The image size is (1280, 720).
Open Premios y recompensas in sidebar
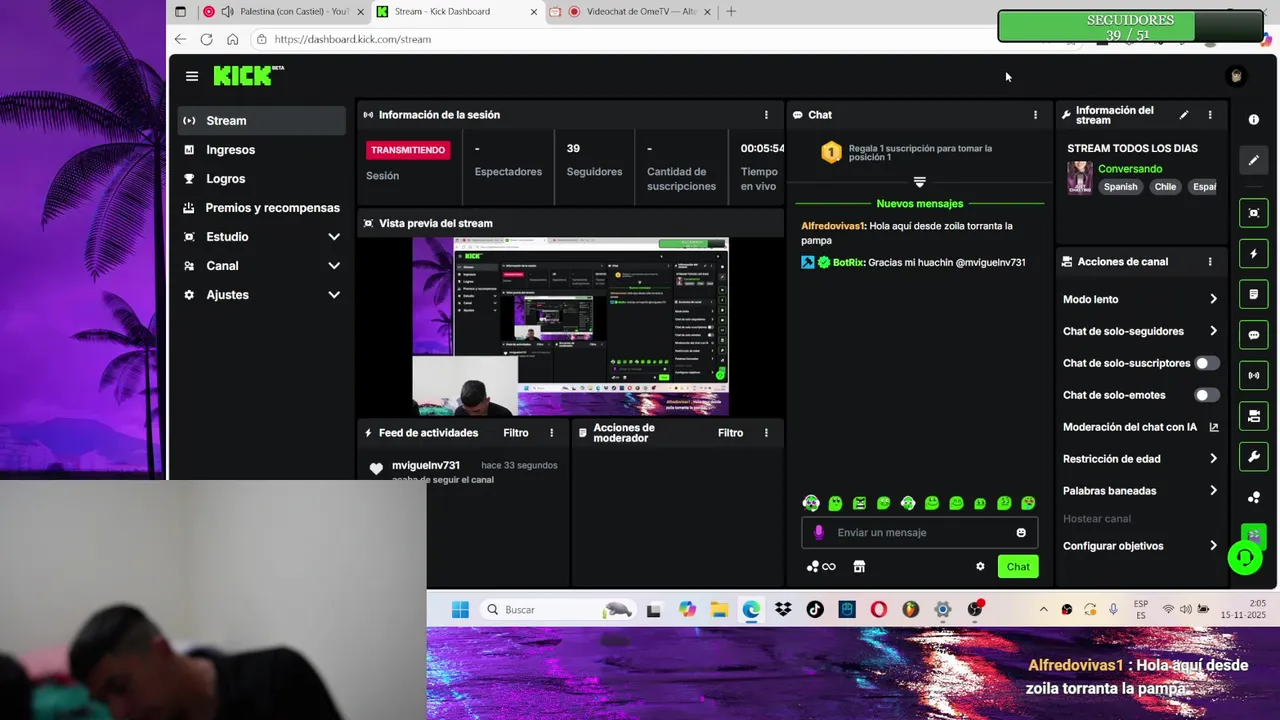pos(262,208)
